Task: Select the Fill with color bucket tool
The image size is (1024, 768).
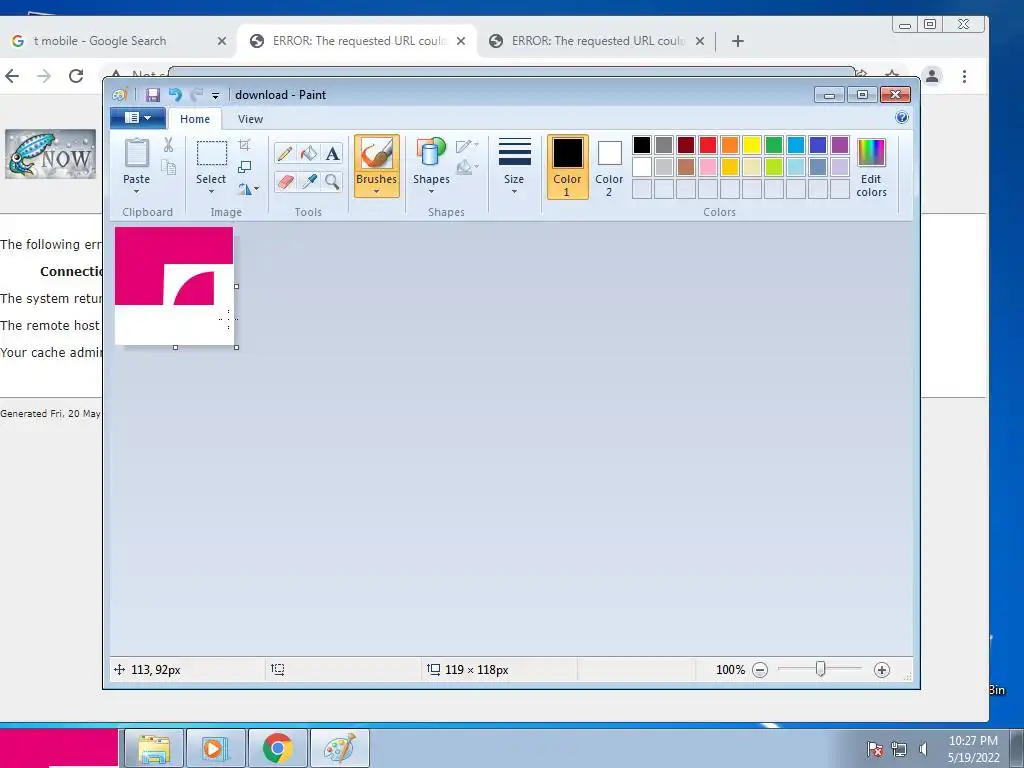Action: click(309, 153)
